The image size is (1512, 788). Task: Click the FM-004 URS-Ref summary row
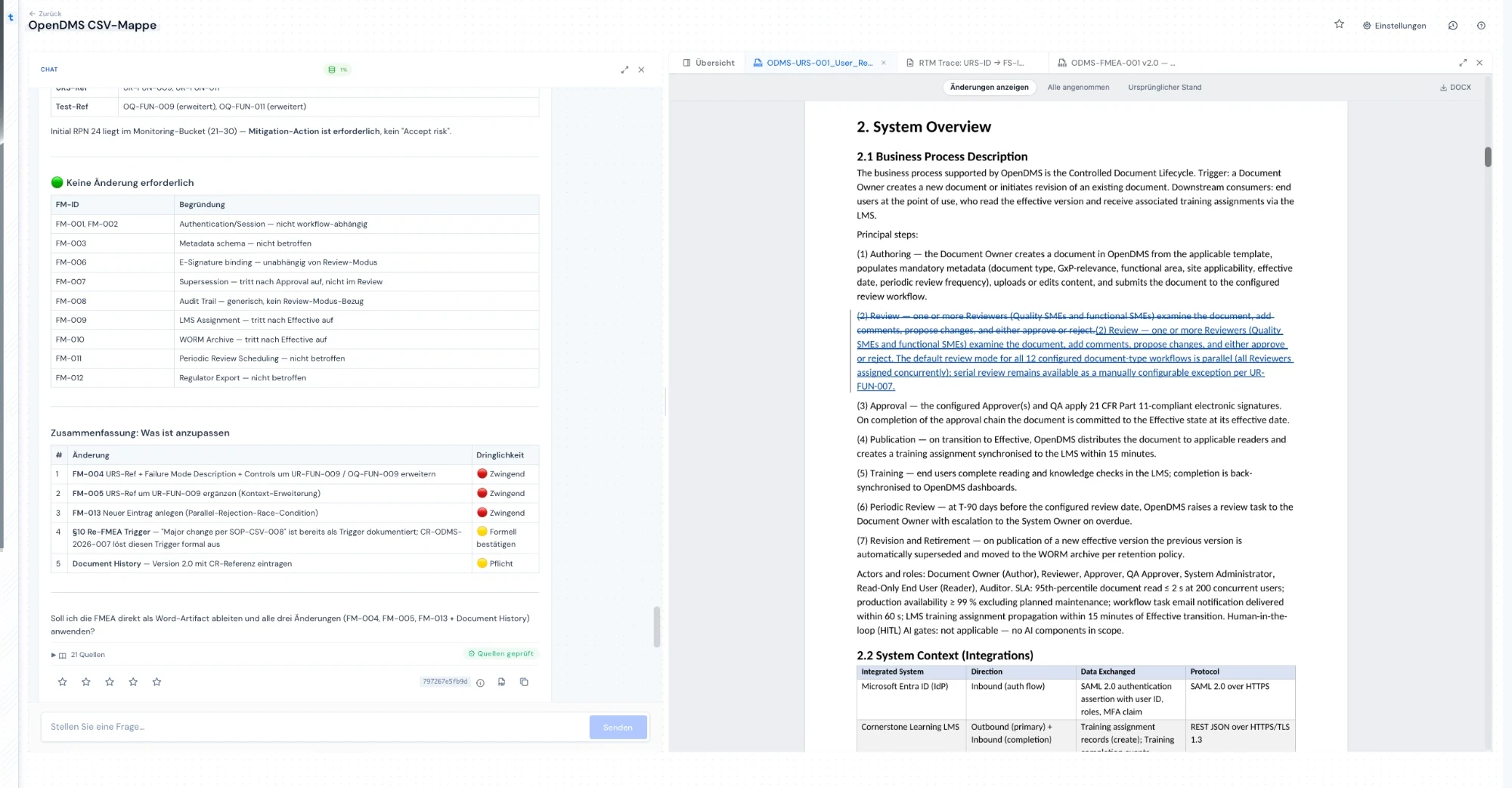point(295,474)
